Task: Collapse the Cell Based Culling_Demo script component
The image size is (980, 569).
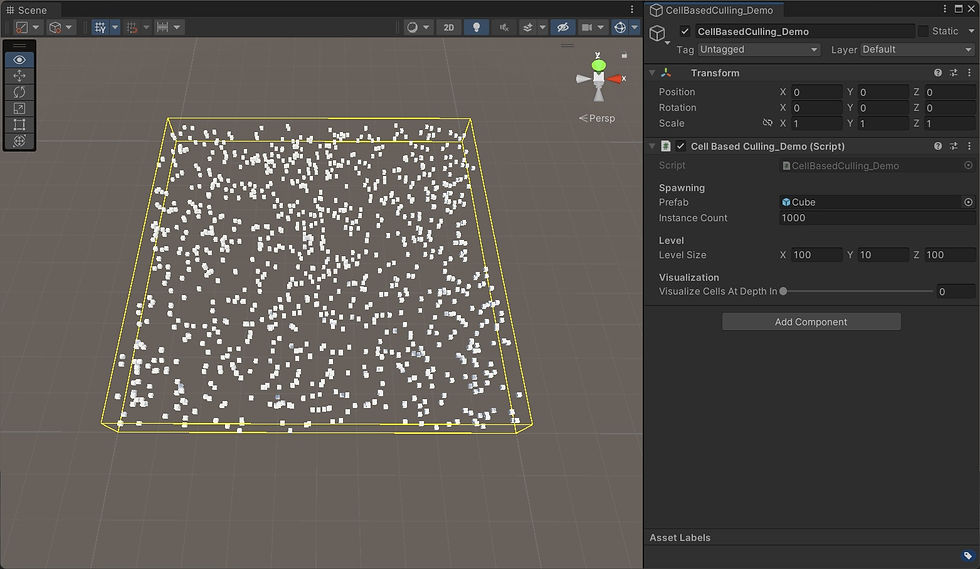Action: (652, 146)
